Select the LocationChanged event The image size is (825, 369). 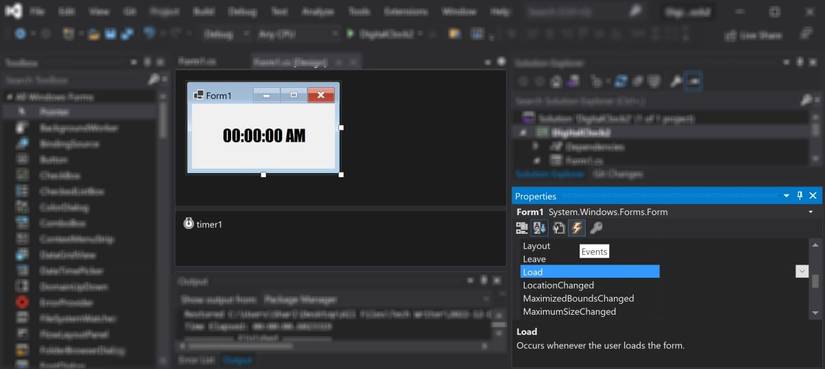click(x=558, y=285)
